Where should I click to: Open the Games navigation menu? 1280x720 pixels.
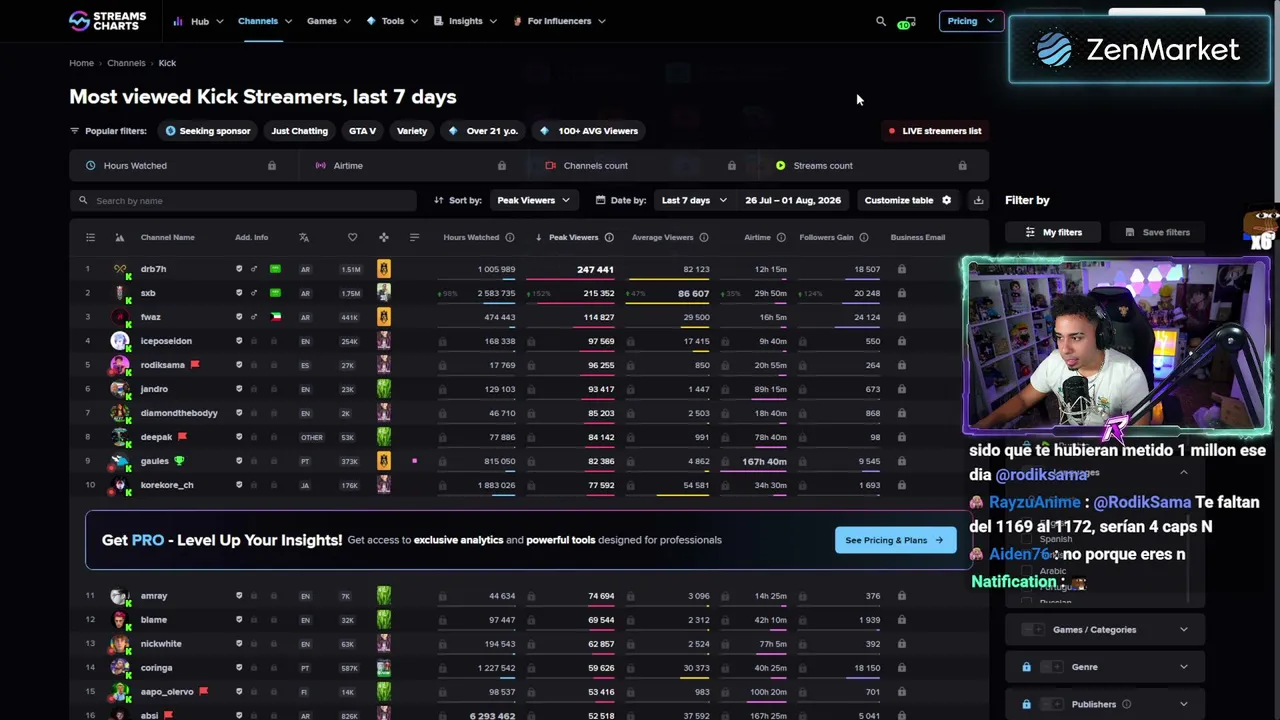point(329,21)
